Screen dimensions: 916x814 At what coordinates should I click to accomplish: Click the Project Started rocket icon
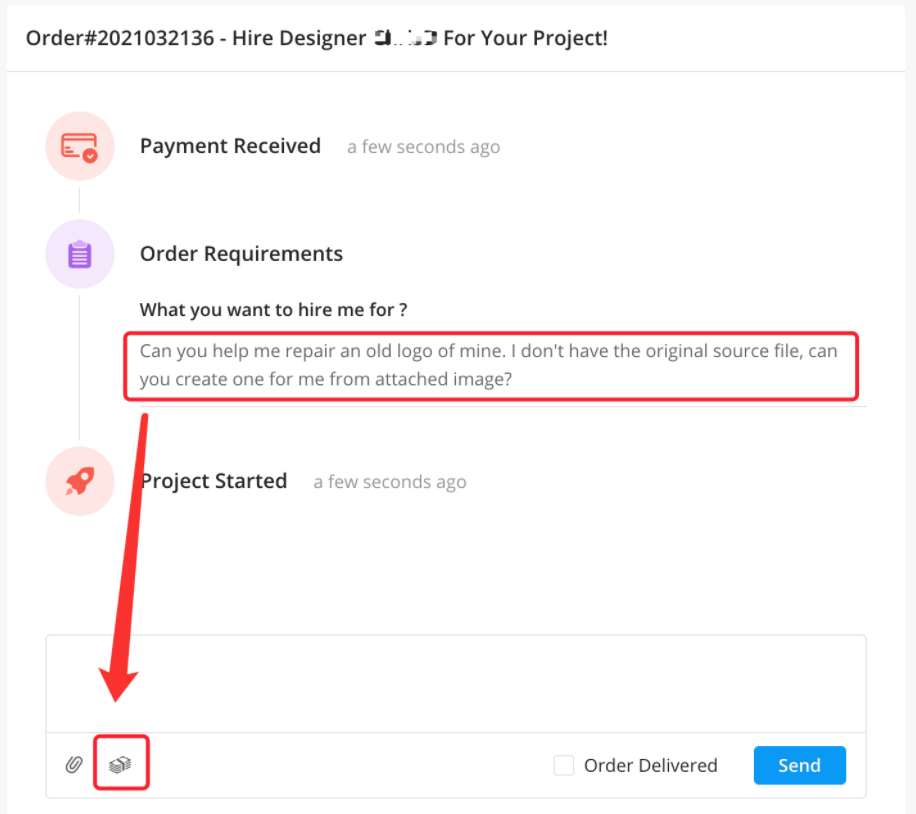click(80, 481)
